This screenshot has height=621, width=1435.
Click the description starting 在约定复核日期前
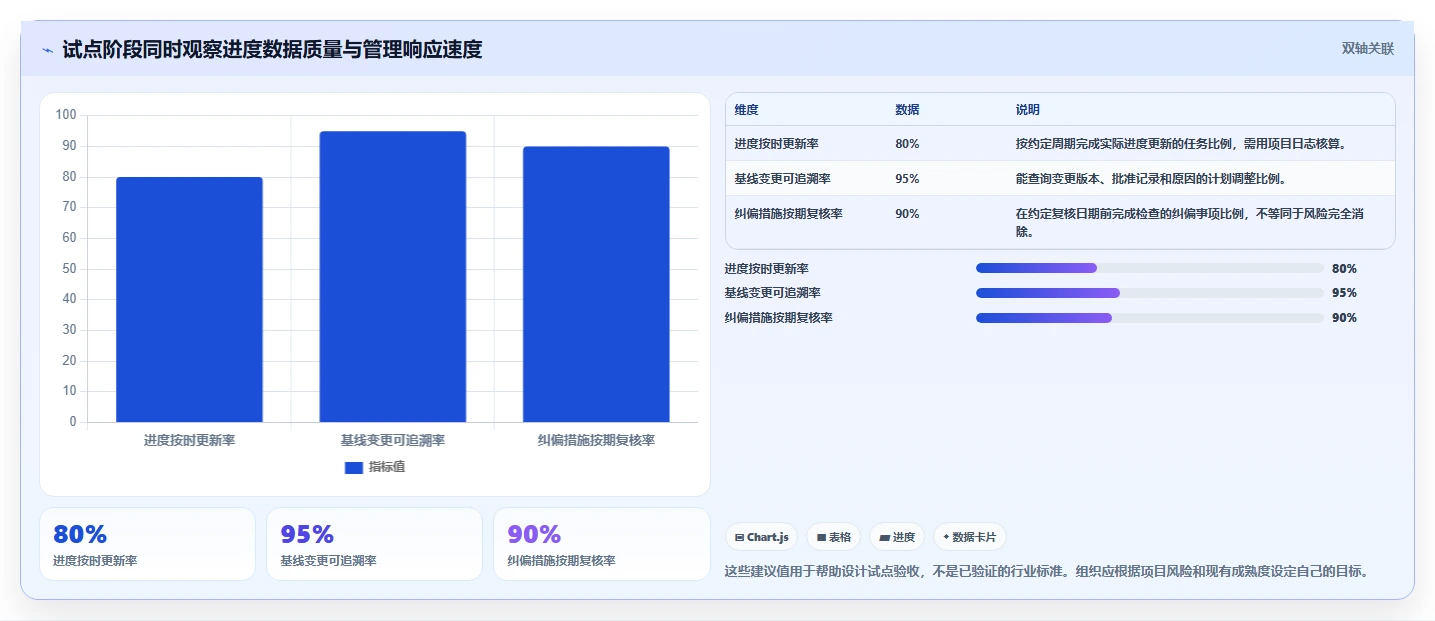pyautogui.click(x=1192, y=222)
